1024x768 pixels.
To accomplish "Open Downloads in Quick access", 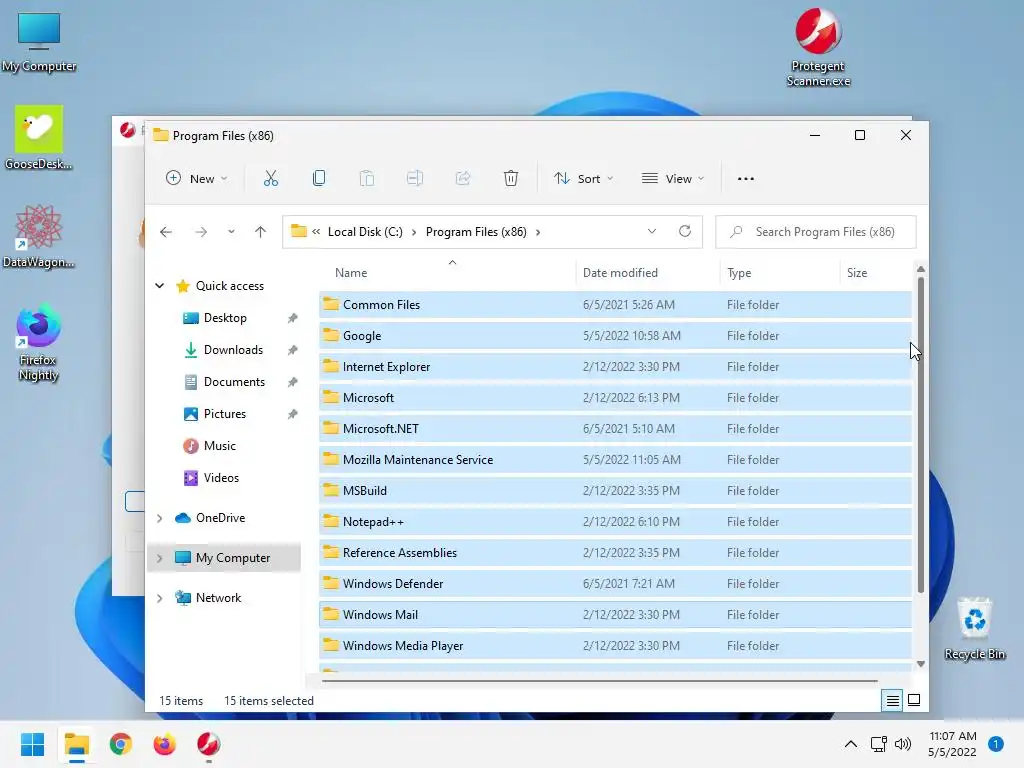I will (x=233, y=350).
